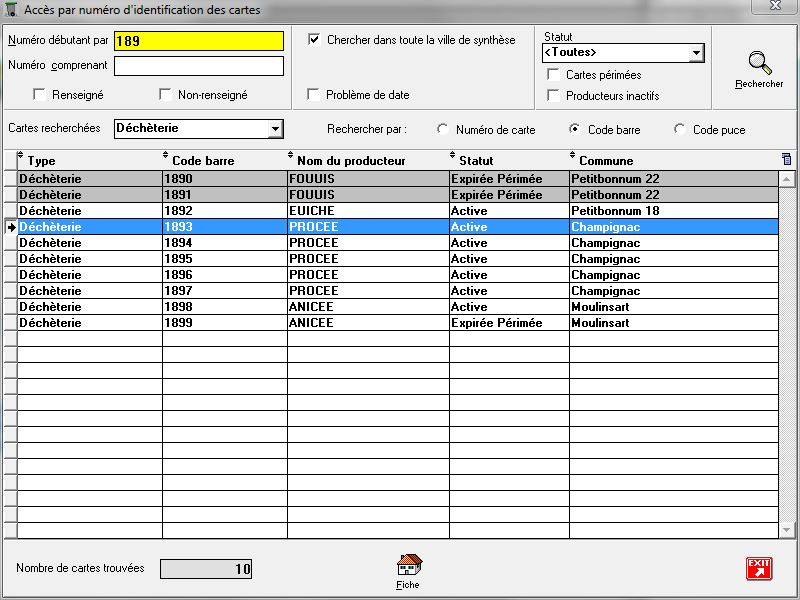
Task: Check the Producteurs inactifs checkbox
Action: pyautogui.click(x=553, y=96)
